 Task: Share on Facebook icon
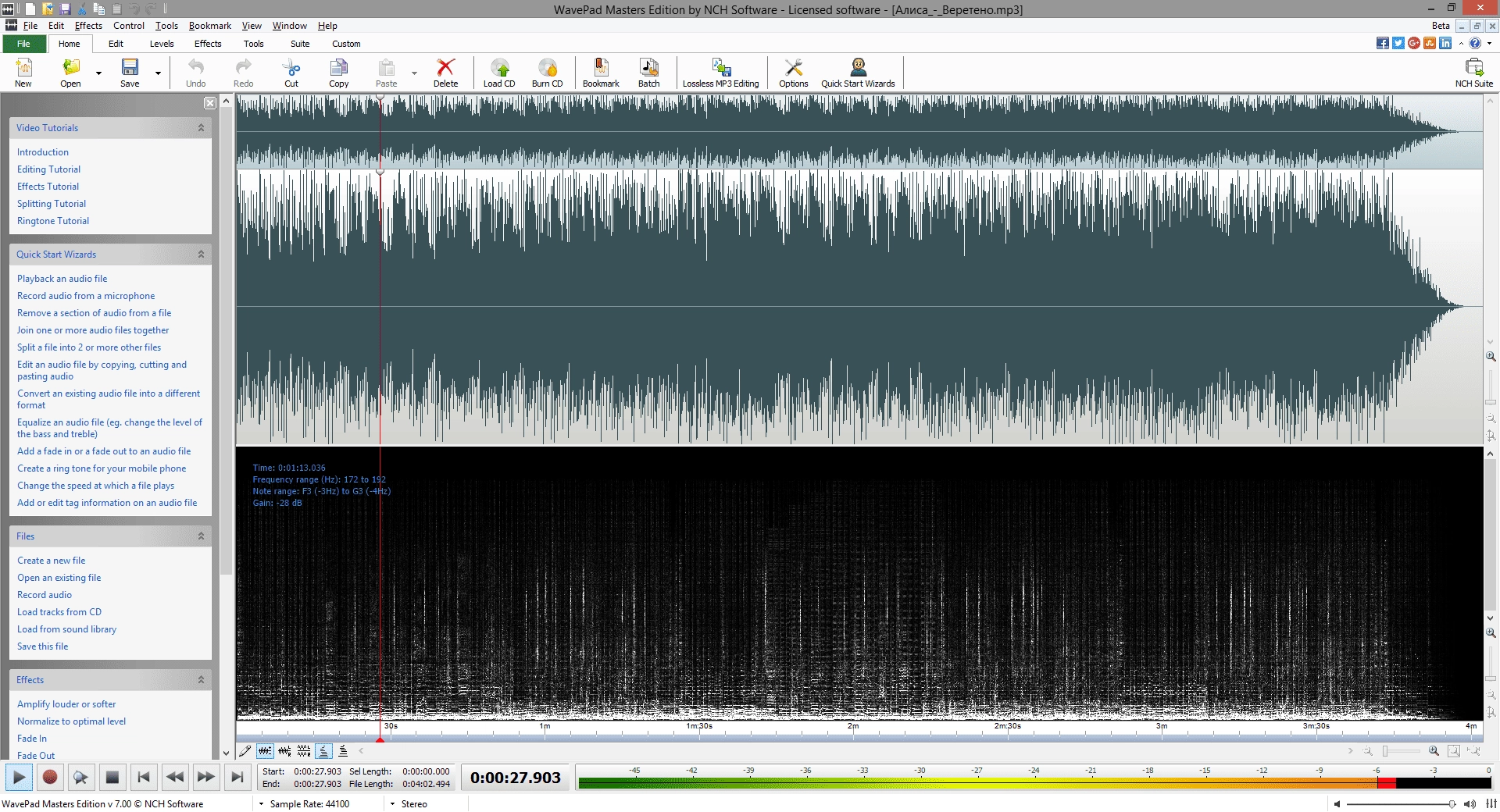coord(1383,43)
